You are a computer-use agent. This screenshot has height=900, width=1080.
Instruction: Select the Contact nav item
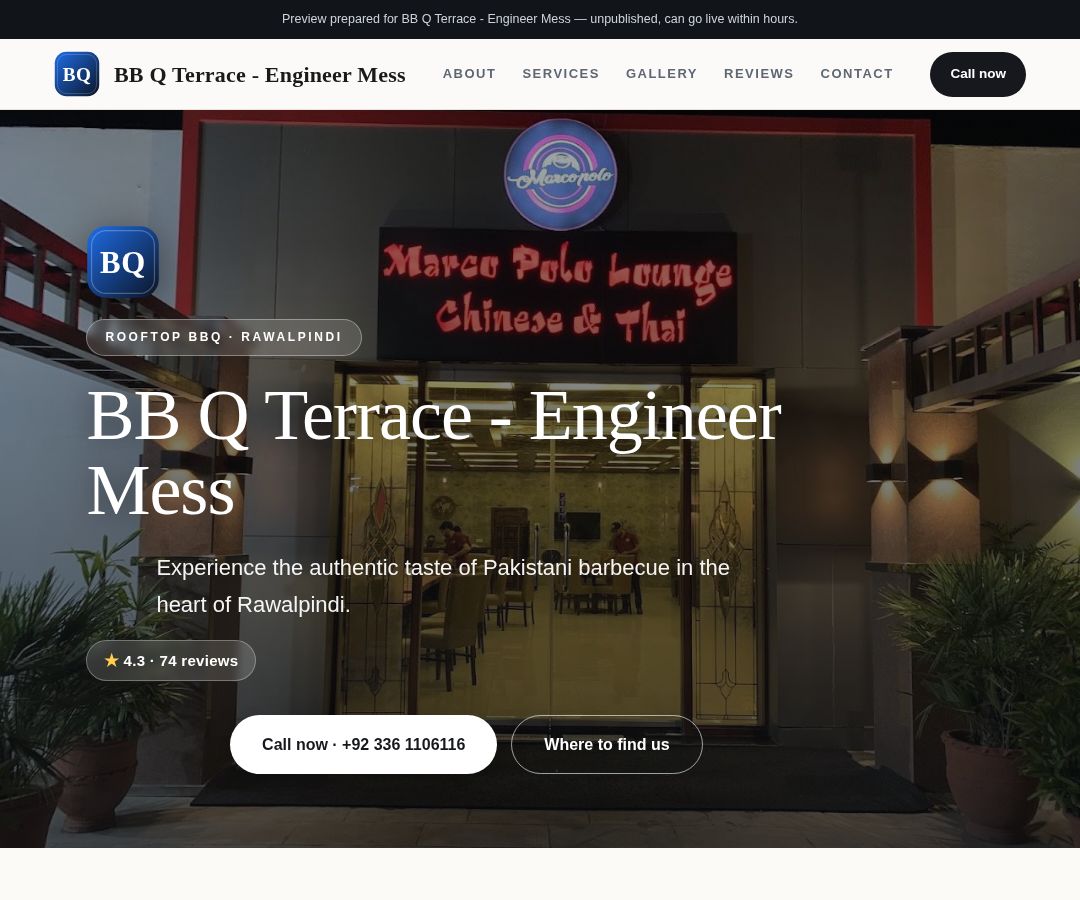coord(856,74)
